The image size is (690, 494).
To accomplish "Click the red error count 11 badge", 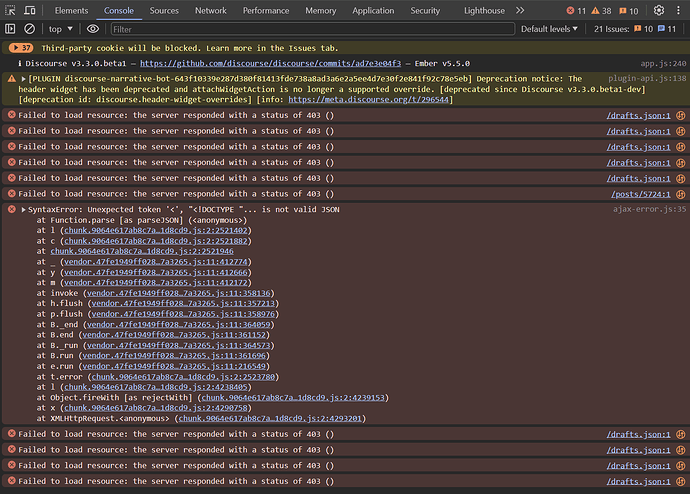I will coord(576,11).
